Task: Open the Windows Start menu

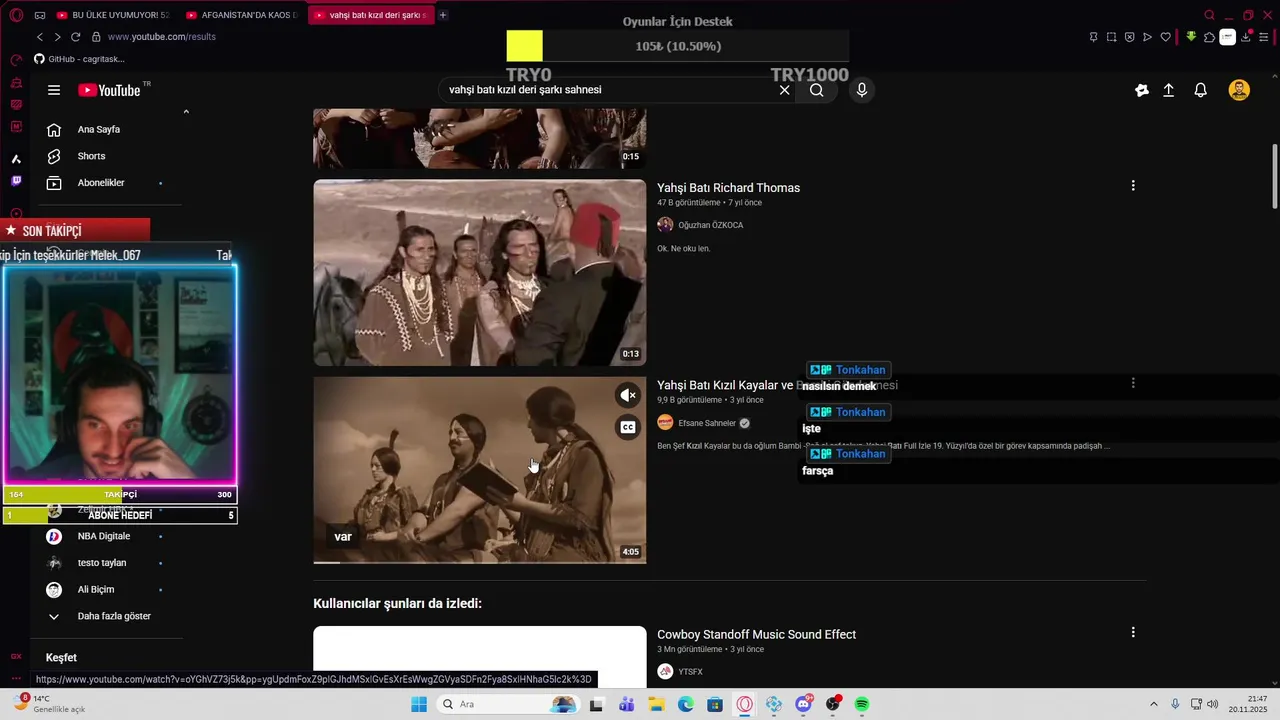Action: tap(419, 705)
